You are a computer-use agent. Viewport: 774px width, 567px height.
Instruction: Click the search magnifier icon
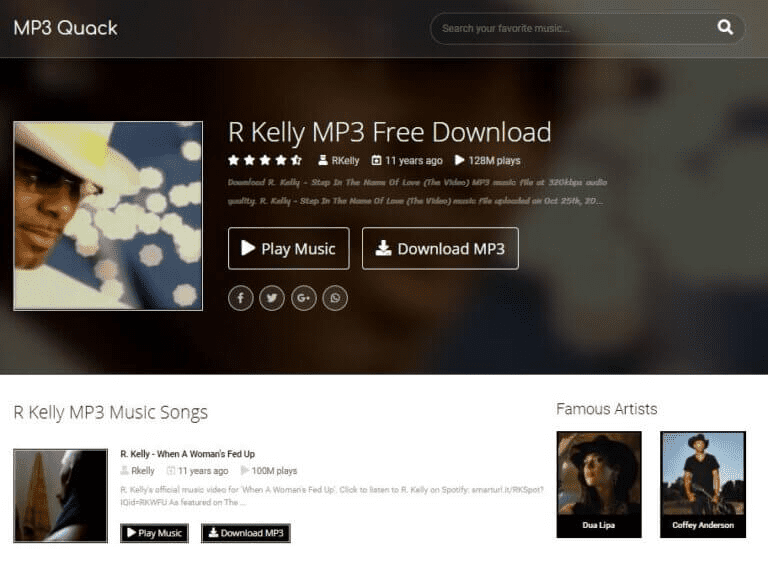[x=725, y=27]
